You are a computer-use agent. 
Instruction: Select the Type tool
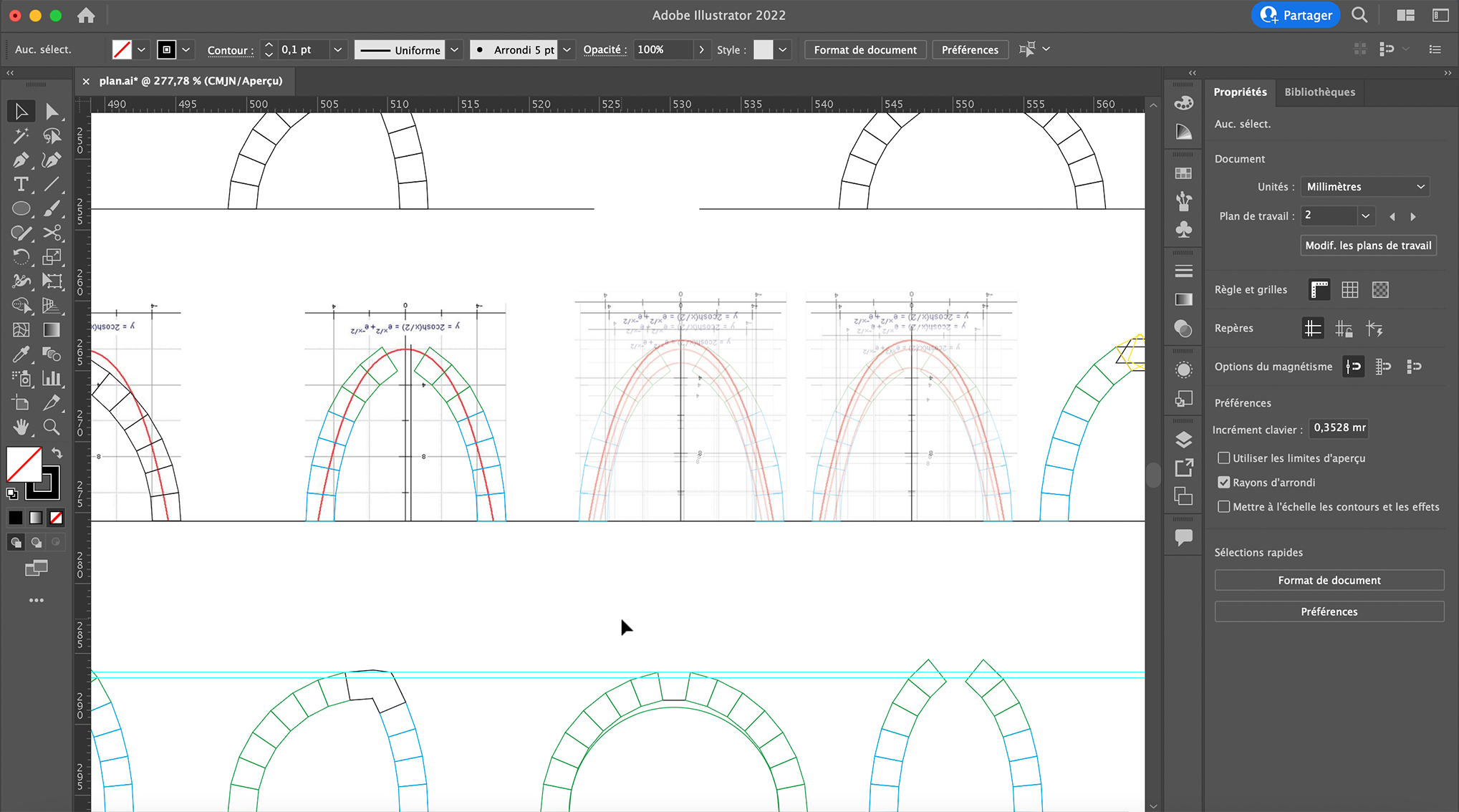tap(21, 184)
